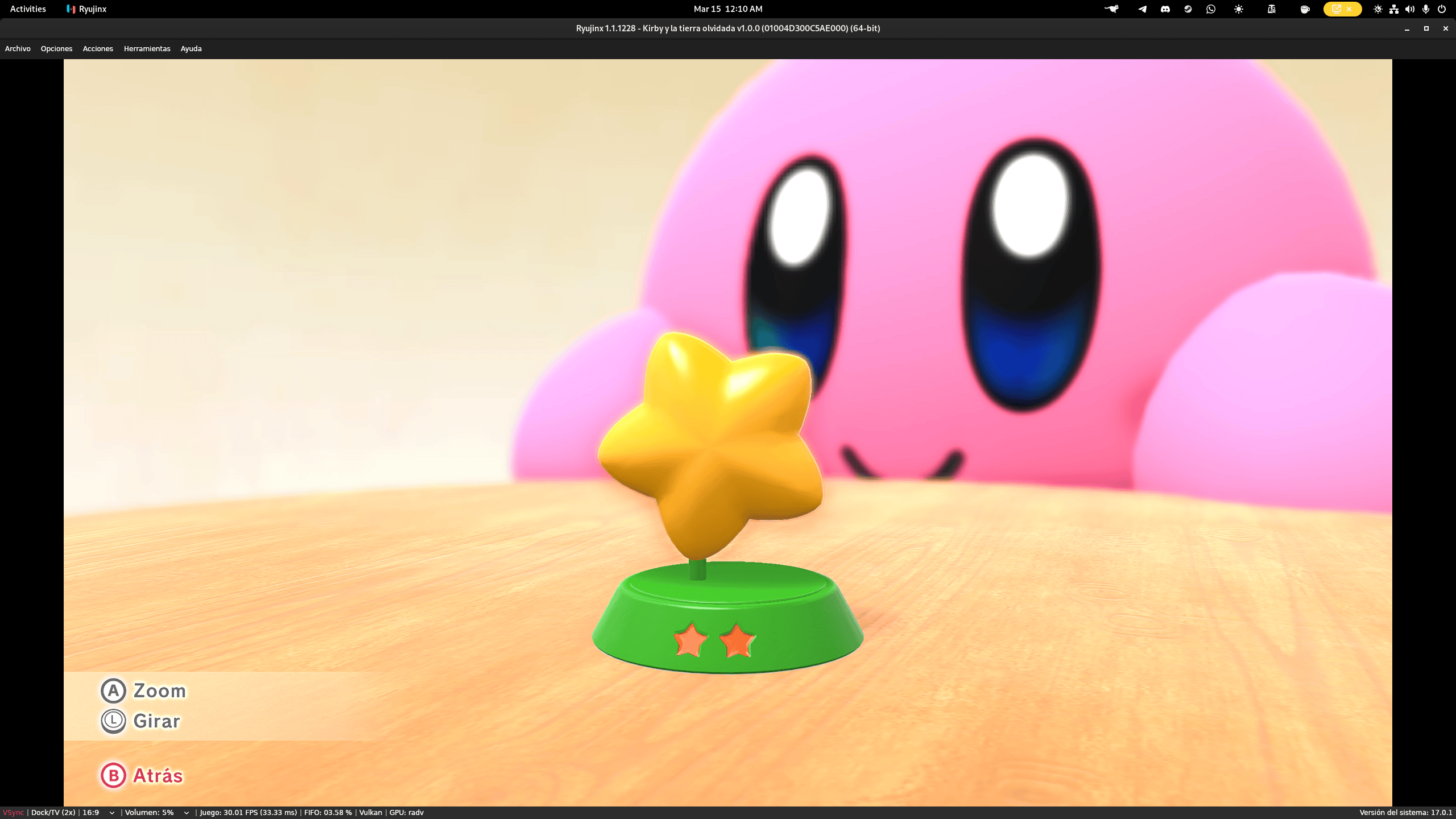Open the Discord tray icon
The image size is (1456, 819).
click(1165, 9)
